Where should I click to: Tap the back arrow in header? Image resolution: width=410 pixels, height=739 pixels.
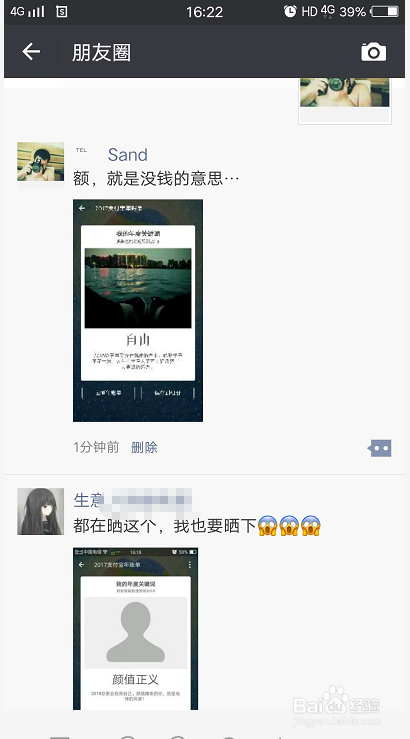coord(31,51)
